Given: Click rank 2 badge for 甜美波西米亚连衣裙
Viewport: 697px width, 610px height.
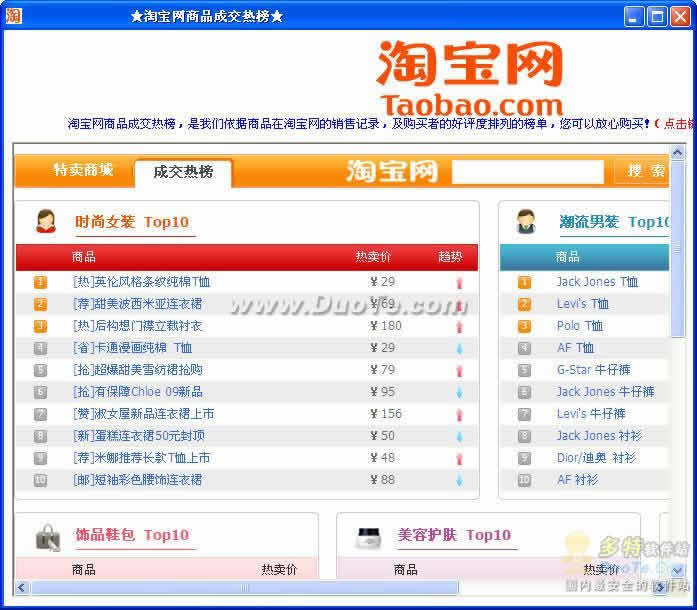Looking at the screenshot, I should click(x=40, y=304).
